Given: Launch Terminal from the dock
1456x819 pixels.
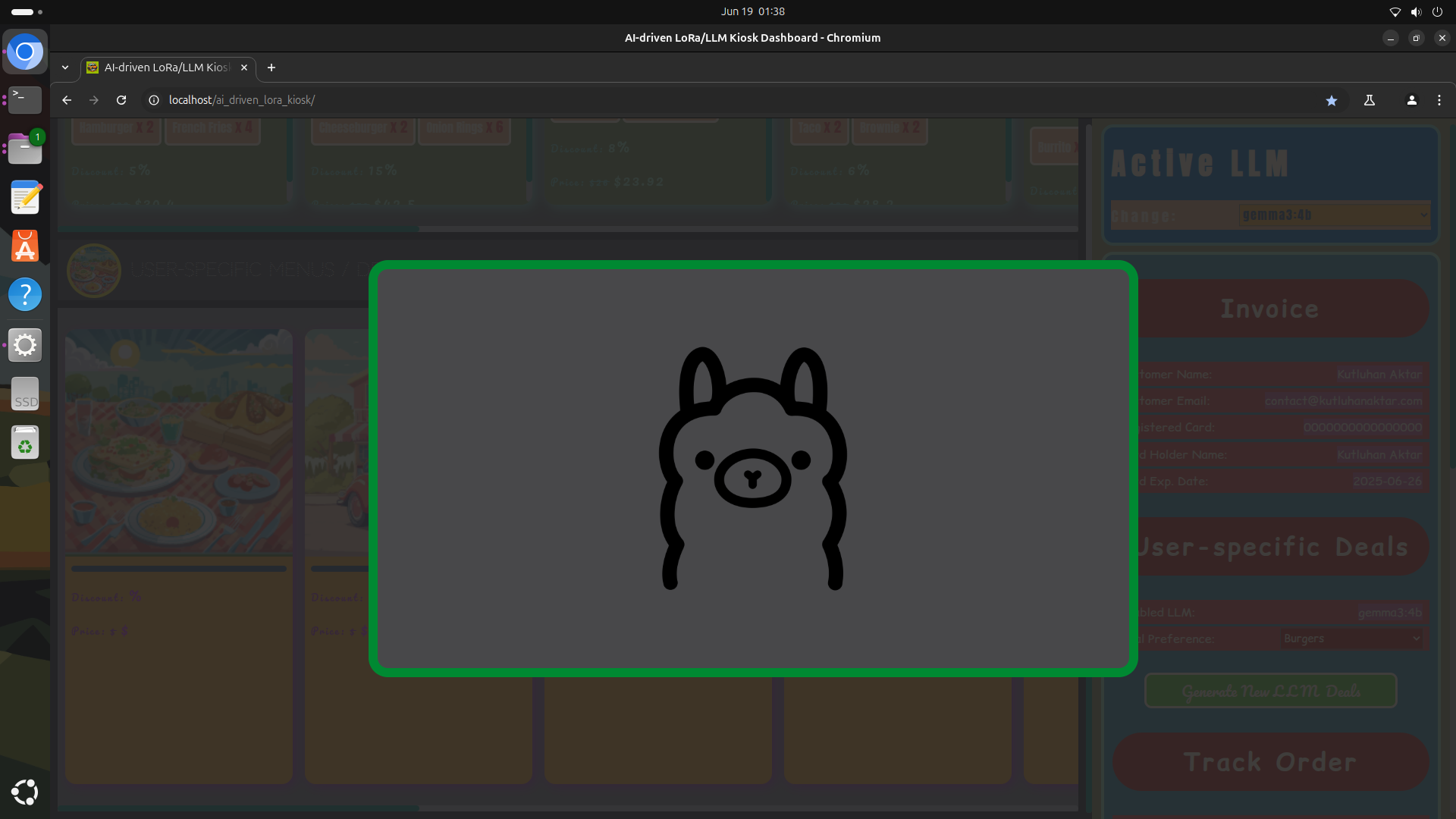Looking at the screenshot, I should coord(25,99).
